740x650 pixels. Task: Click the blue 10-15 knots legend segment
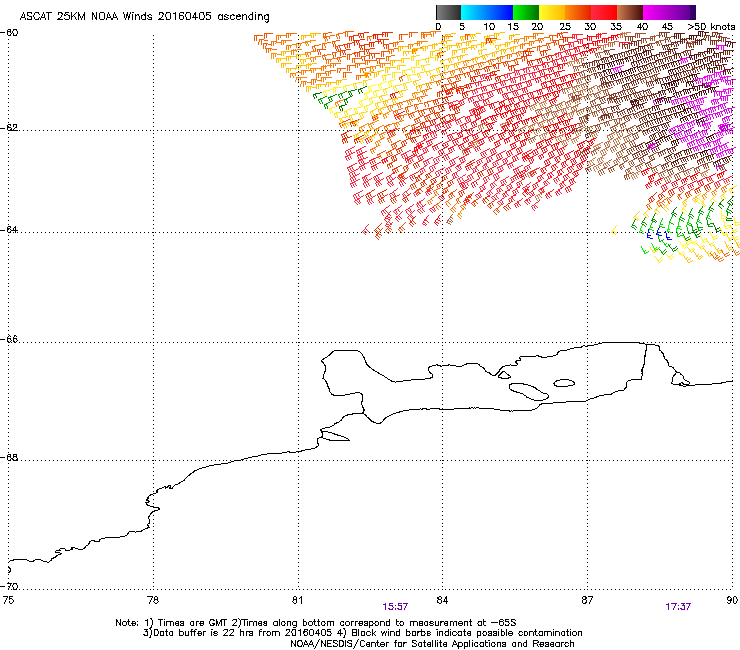500,12
